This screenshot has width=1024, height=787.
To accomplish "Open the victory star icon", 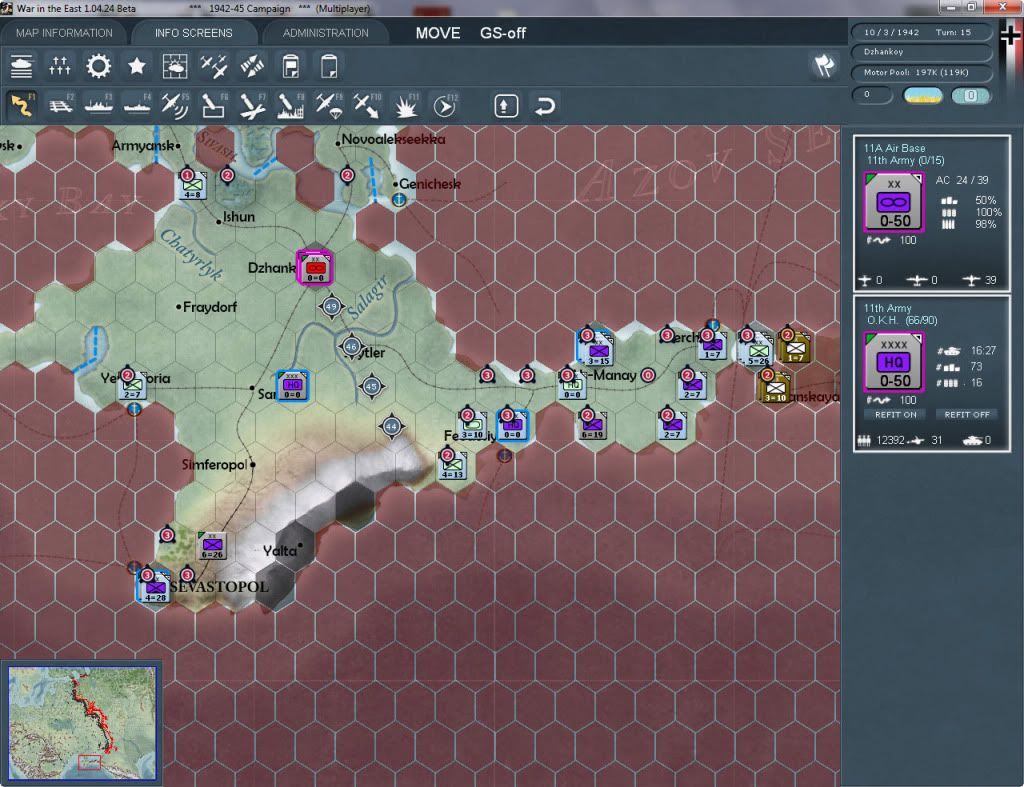I will (136, 66).
